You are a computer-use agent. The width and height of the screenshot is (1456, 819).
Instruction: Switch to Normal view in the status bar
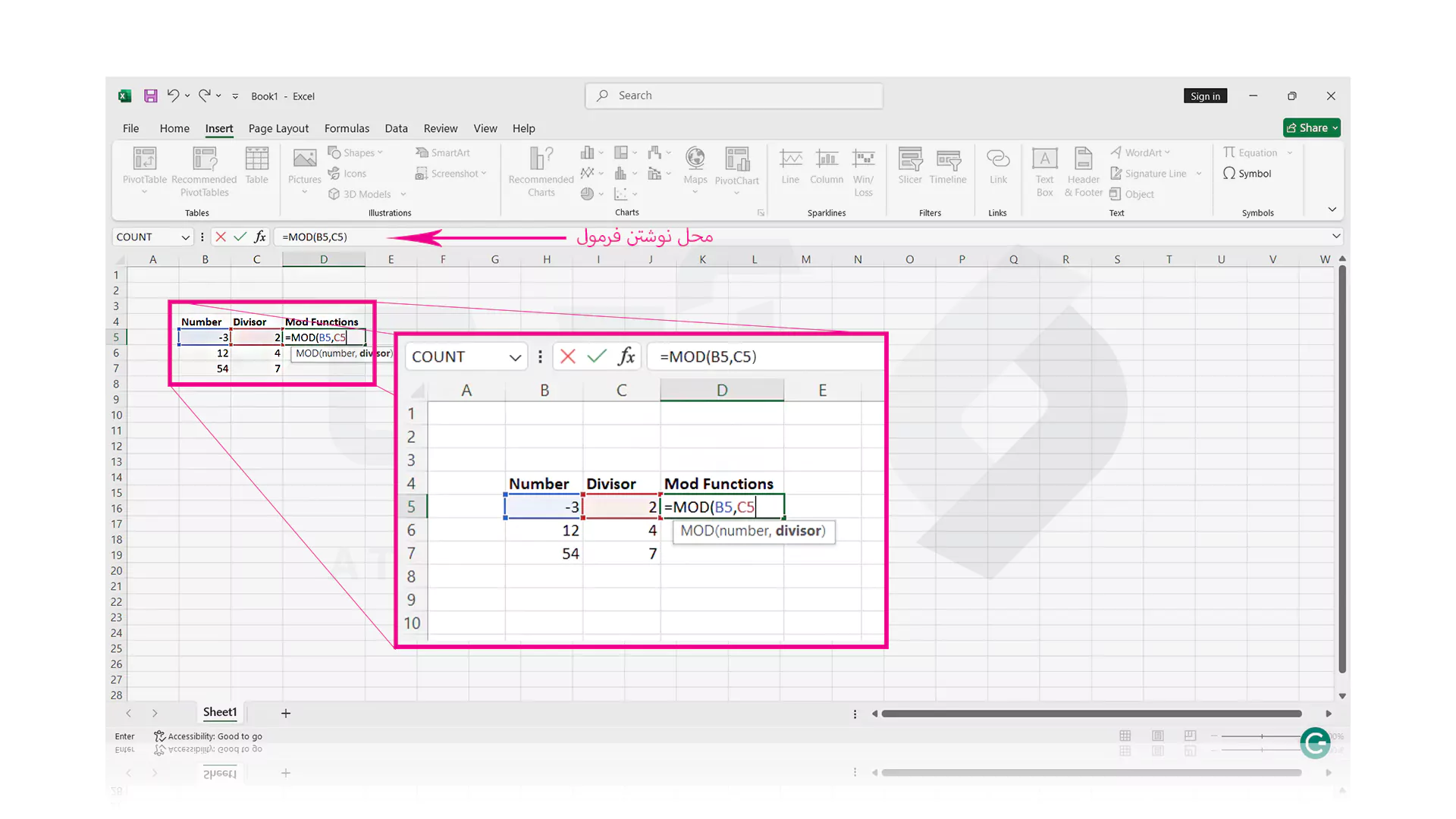(1125, 736)
